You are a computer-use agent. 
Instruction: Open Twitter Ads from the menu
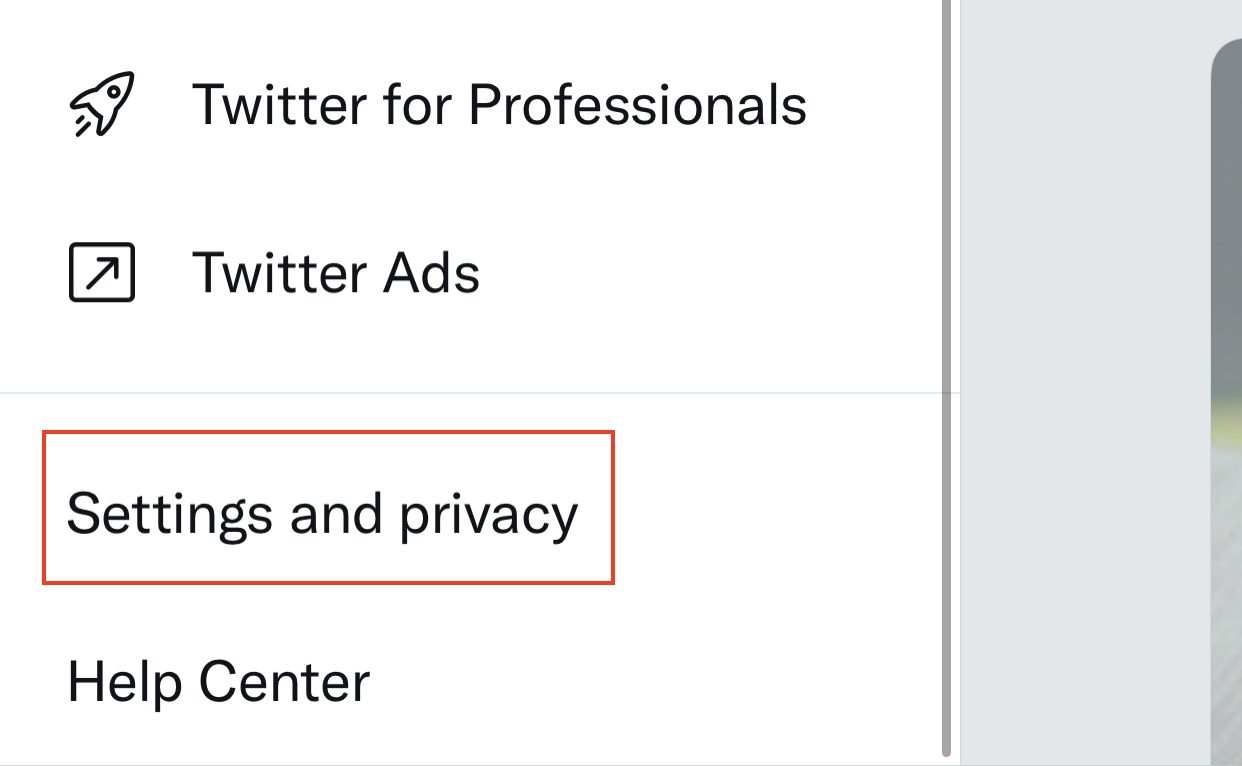[x=471, y=273]
